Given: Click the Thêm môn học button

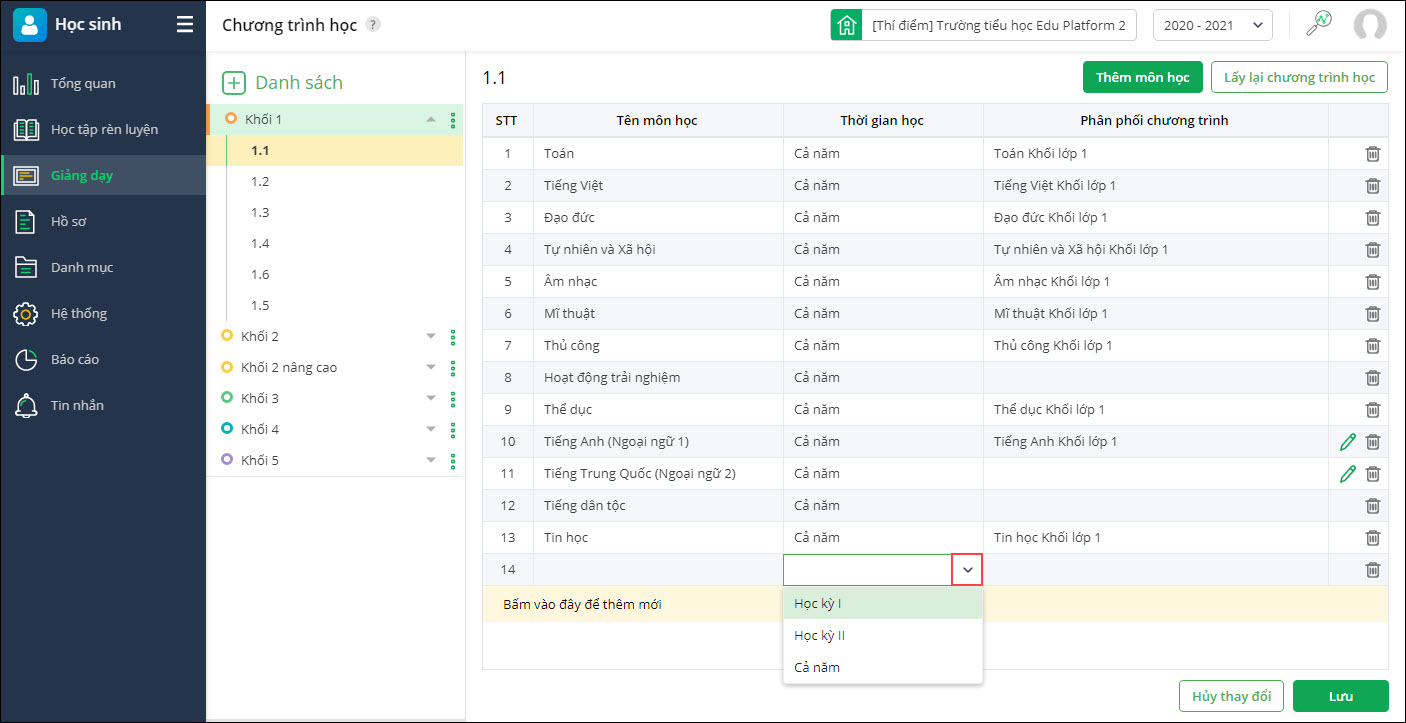Looking at the screenshot, I should tap(1142, 77).
